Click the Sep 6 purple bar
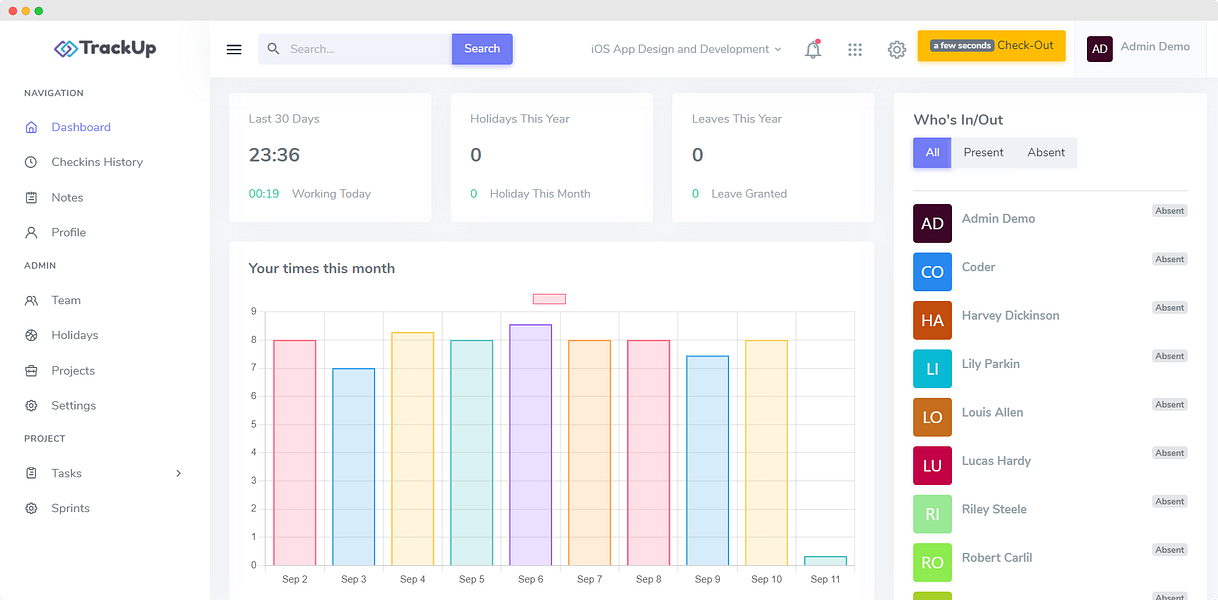Image resolution: width=1218 pixels, height=600 pixels. [x=530, y=445]
